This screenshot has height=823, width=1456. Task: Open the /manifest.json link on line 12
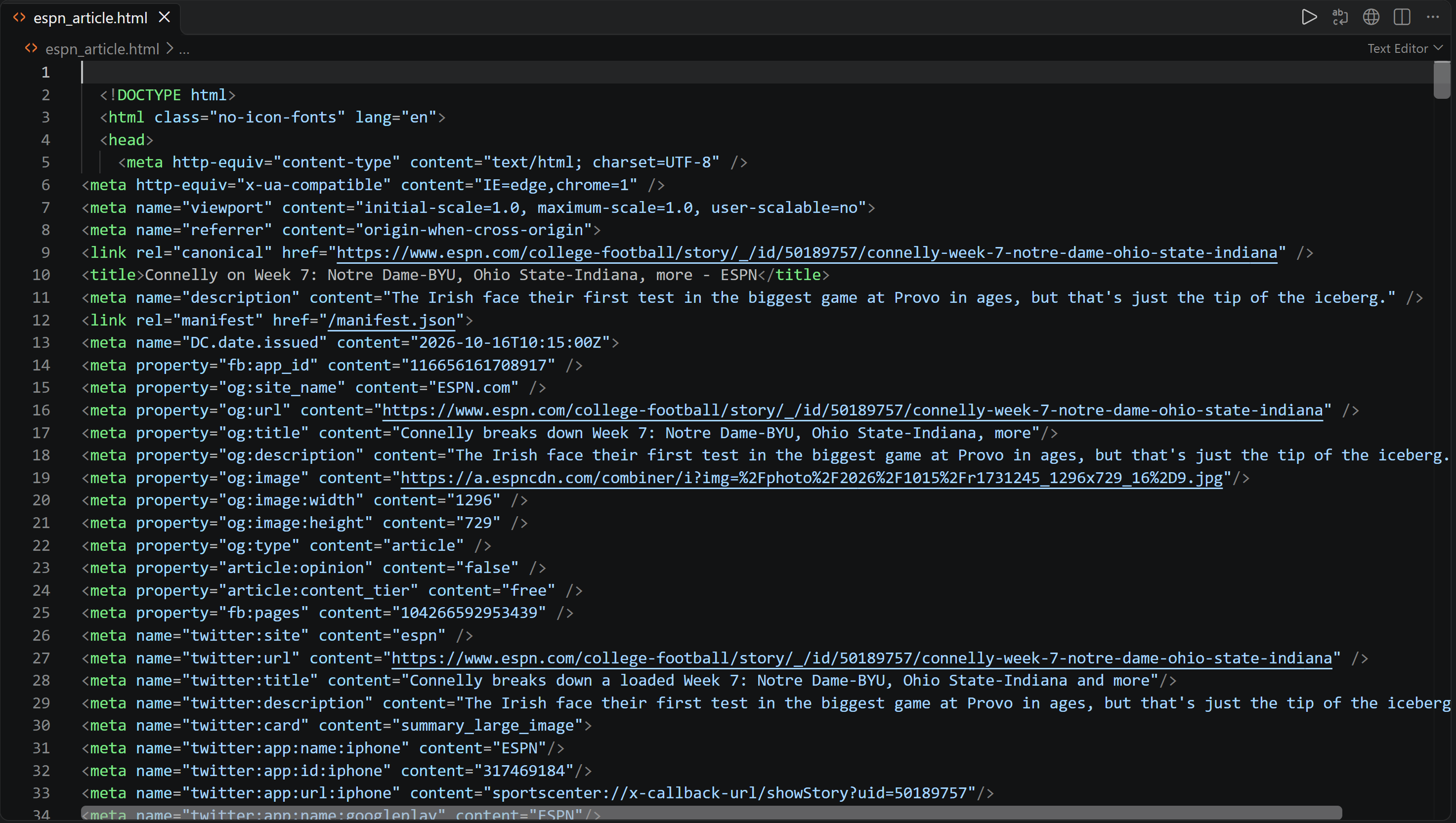coord(391,321)
